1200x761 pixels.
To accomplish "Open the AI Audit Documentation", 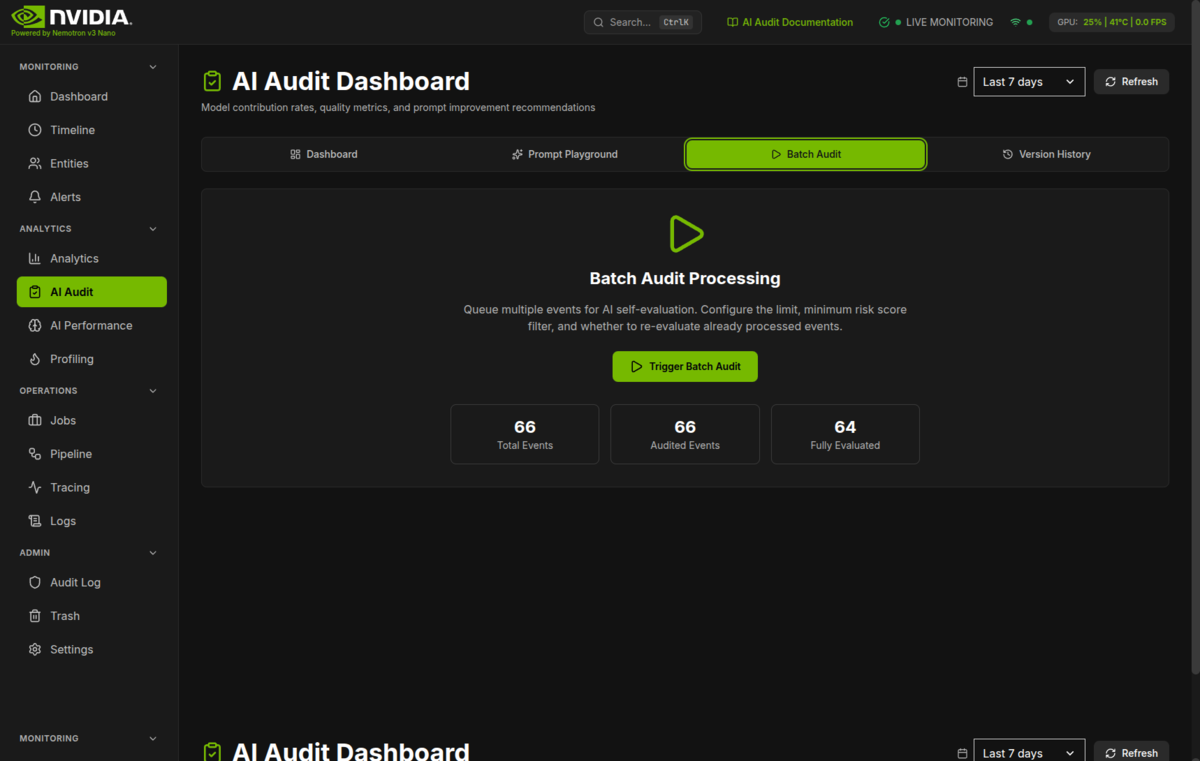I will tap(790, 21).
